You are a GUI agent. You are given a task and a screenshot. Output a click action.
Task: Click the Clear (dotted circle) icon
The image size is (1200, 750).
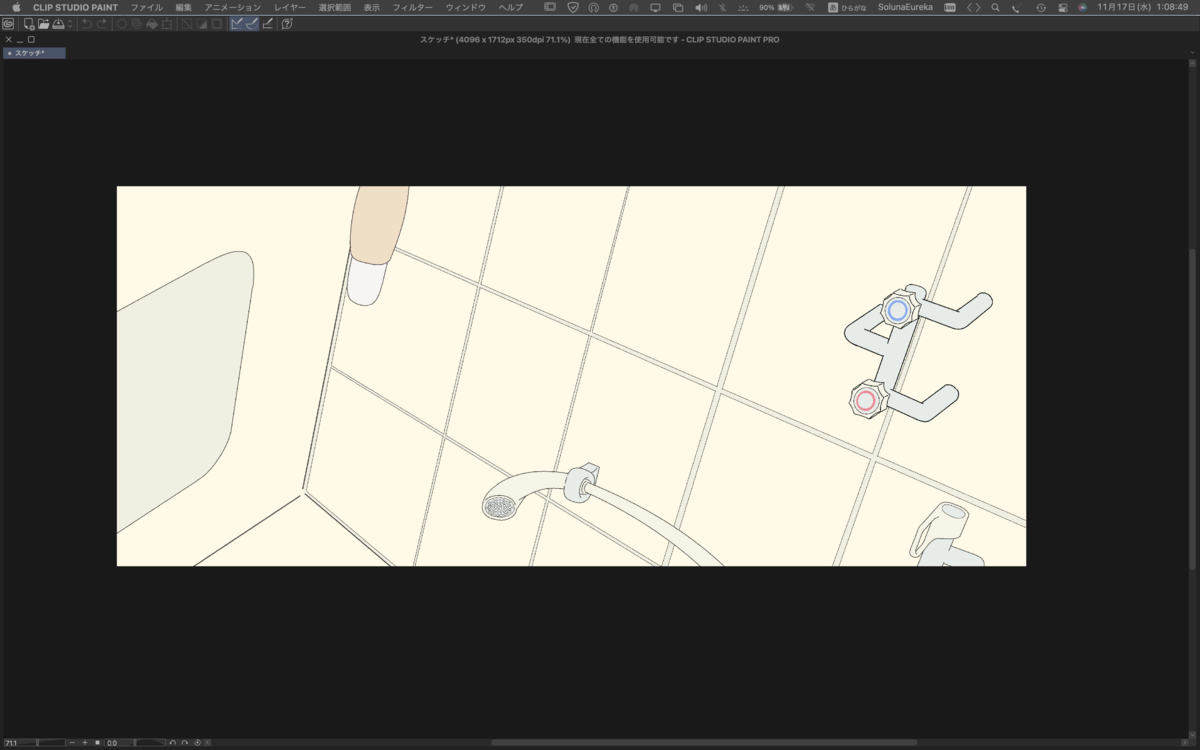click(122, 24)
